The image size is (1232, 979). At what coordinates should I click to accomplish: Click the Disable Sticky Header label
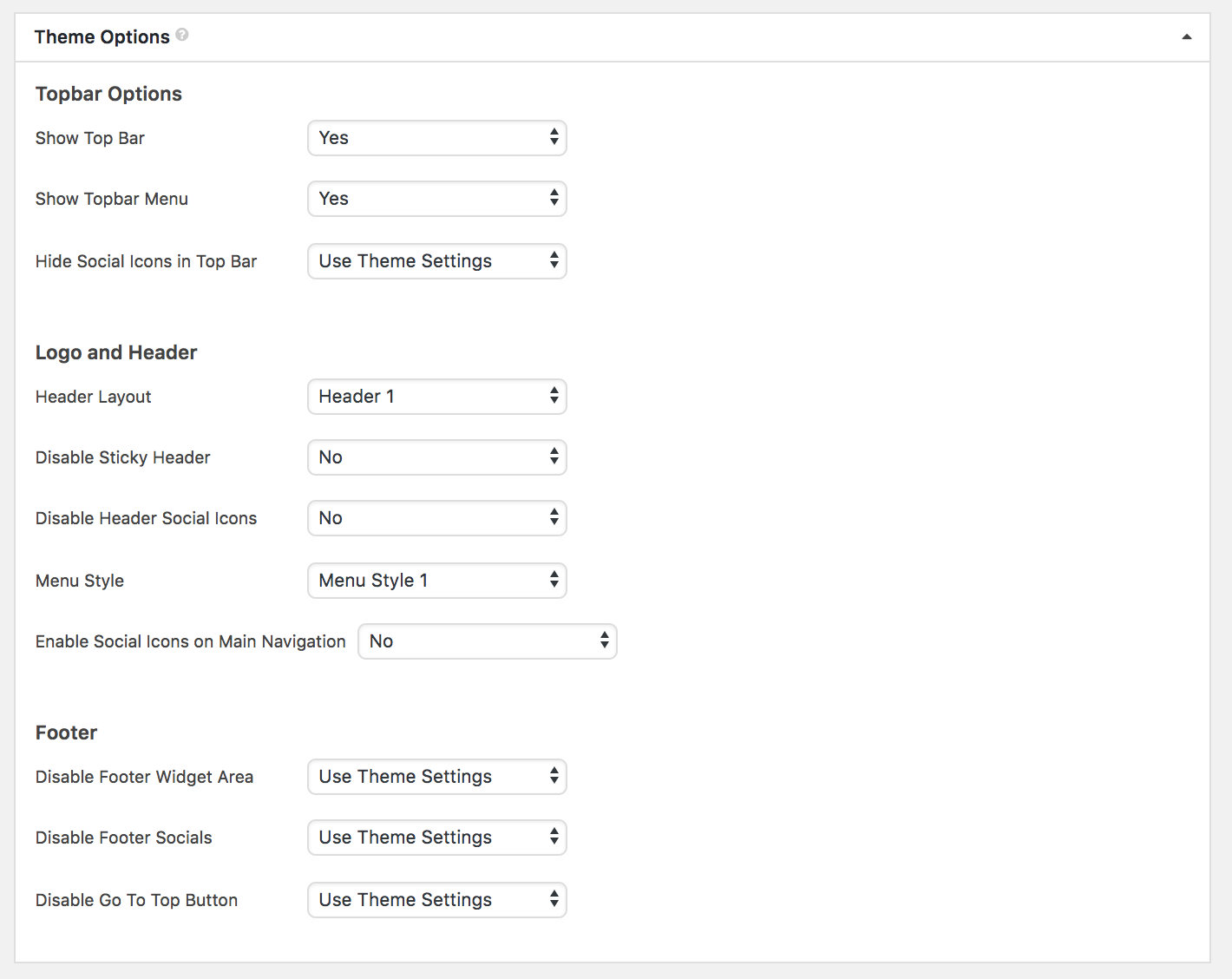[122, 457]
